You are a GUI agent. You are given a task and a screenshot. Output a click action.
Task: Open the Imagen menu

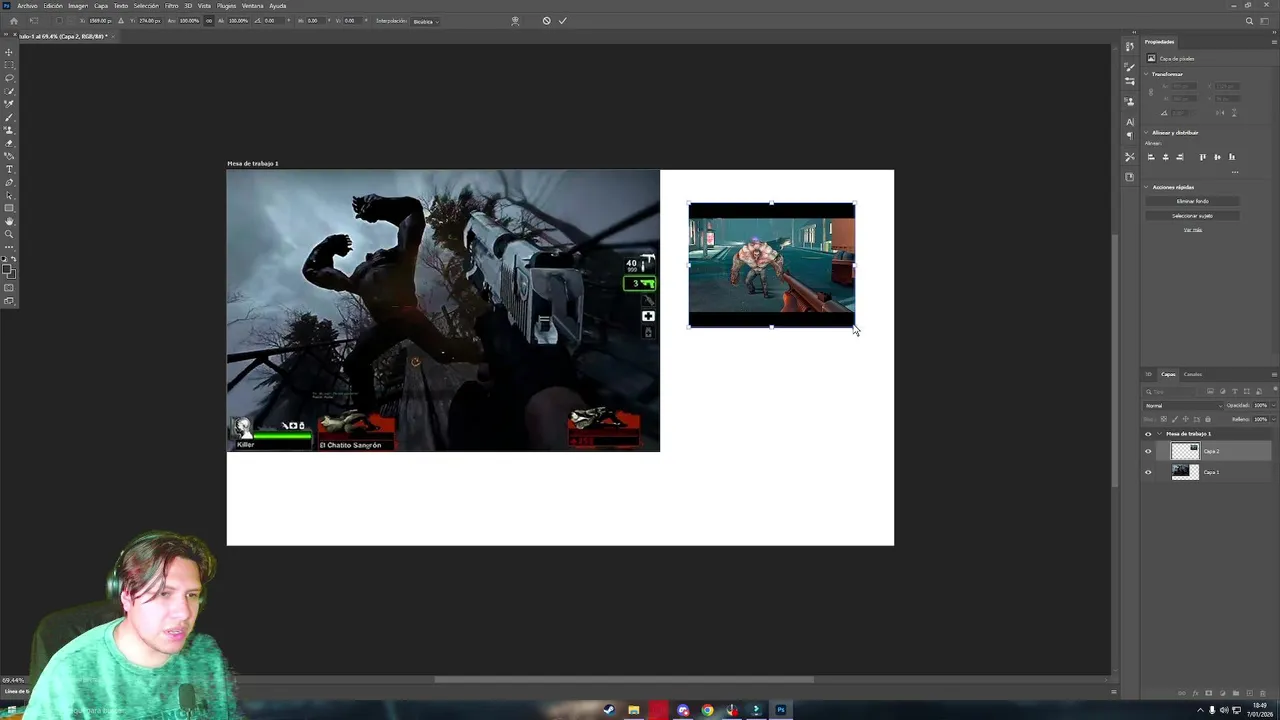(x=78, y=6)
